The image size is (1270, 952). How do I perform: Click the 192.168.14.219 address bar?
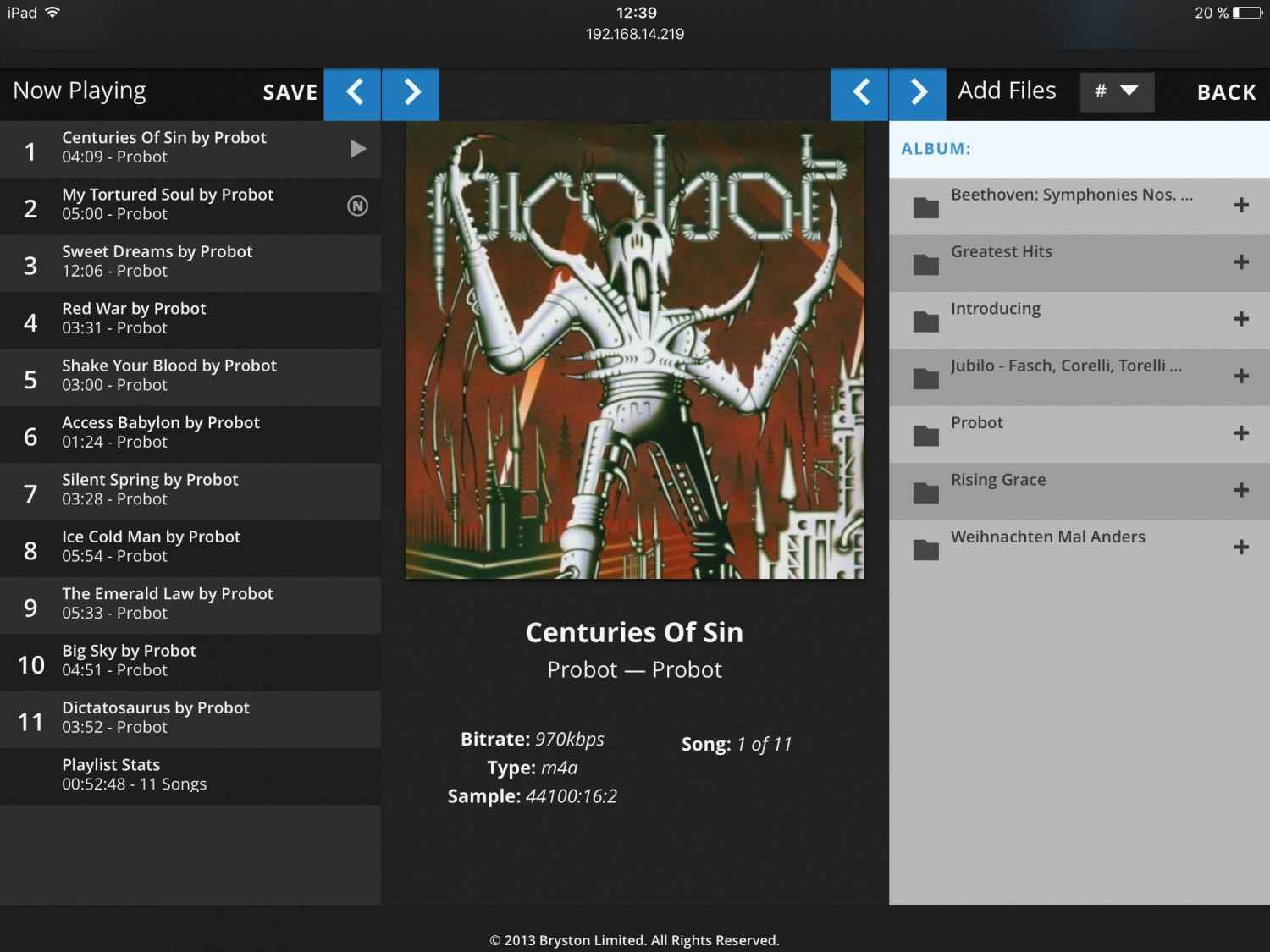tap(635, 34)
